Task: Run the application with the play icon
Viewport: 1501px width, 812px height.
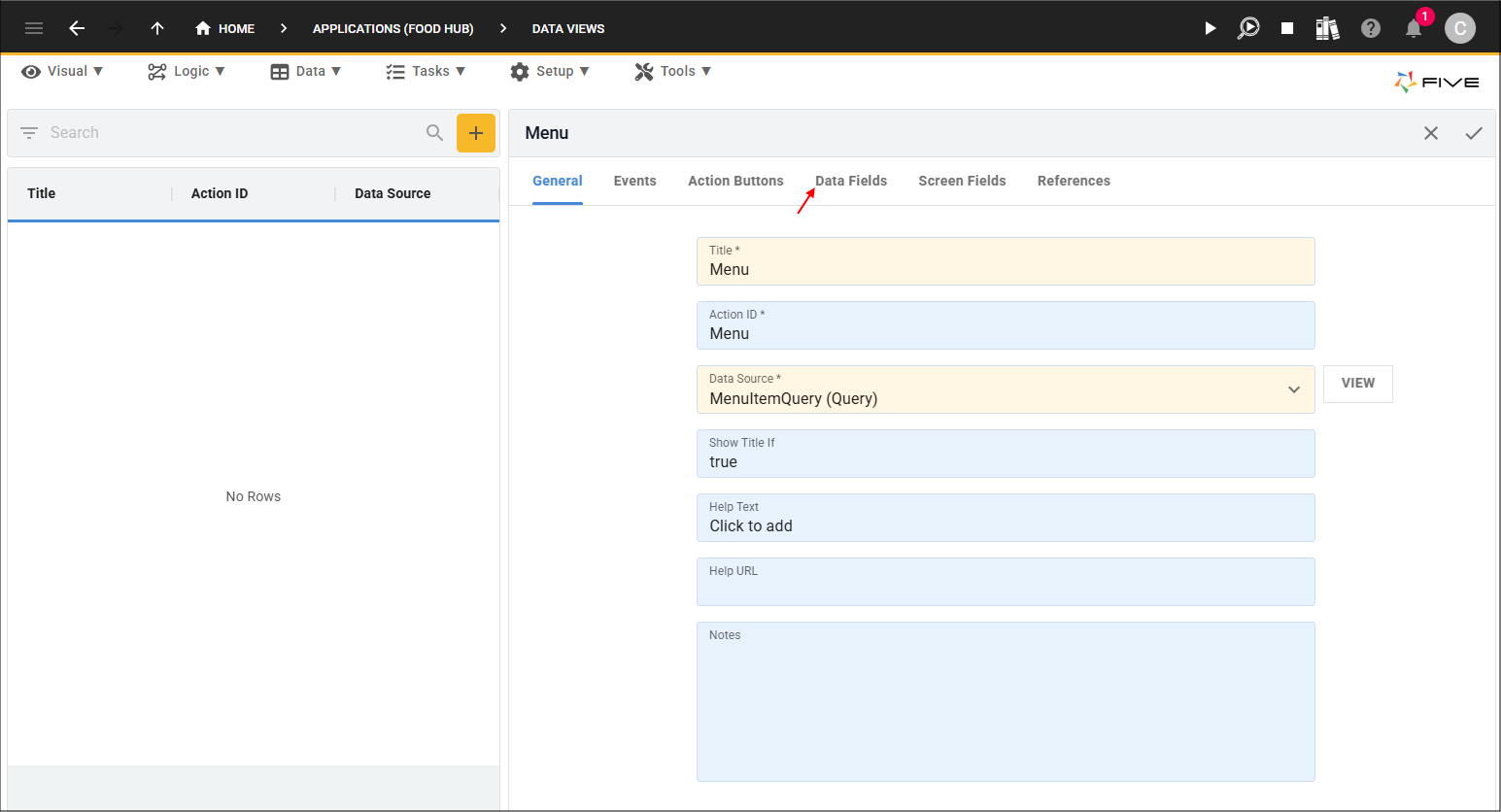Action: [1210, 28]
